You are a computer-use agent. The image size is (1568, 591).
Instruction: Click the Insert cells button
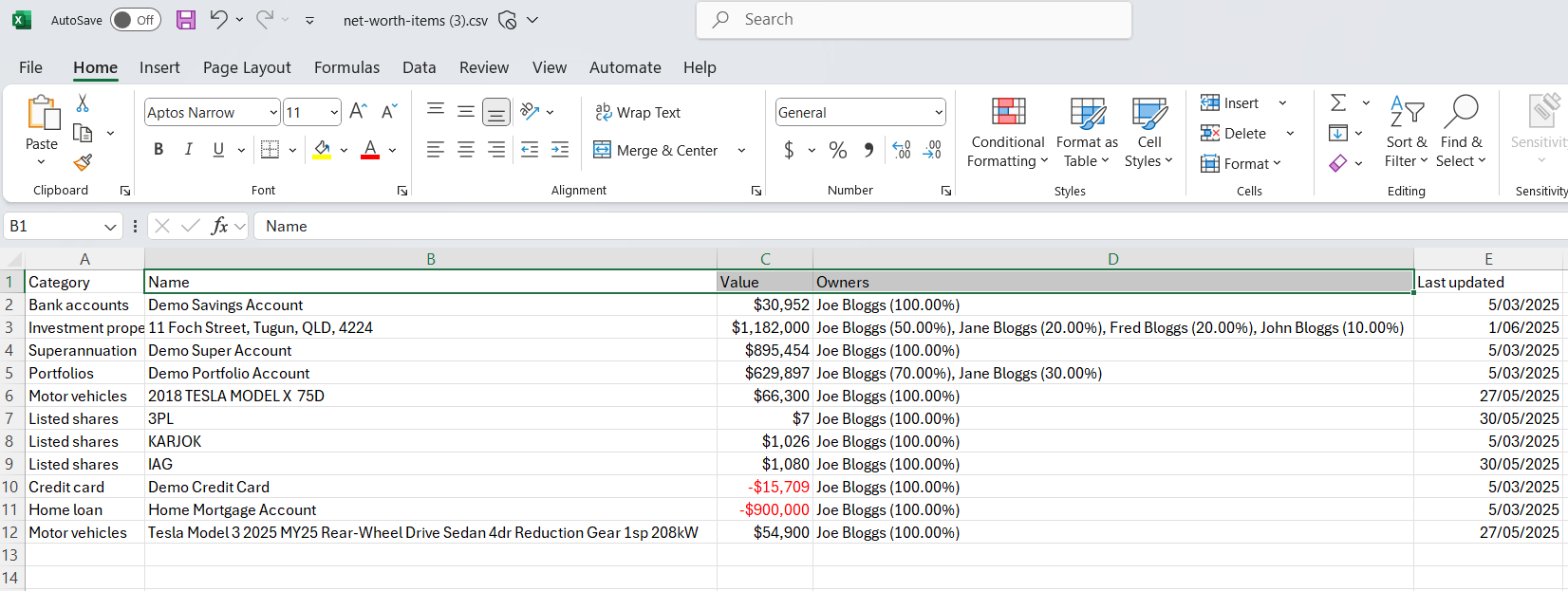[1230, 102]
